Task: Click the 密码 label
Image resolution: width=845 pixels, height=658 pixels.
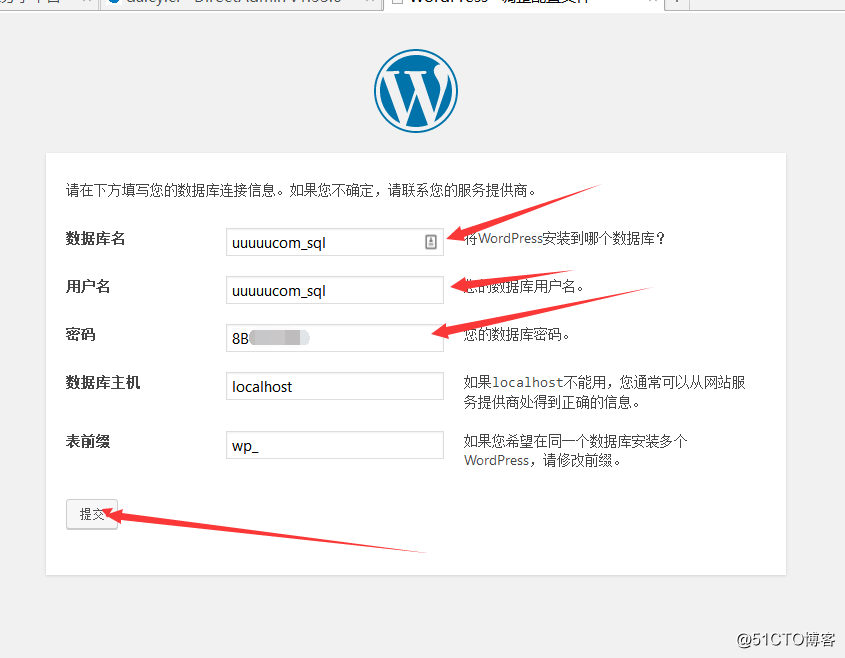Action: 80,335
